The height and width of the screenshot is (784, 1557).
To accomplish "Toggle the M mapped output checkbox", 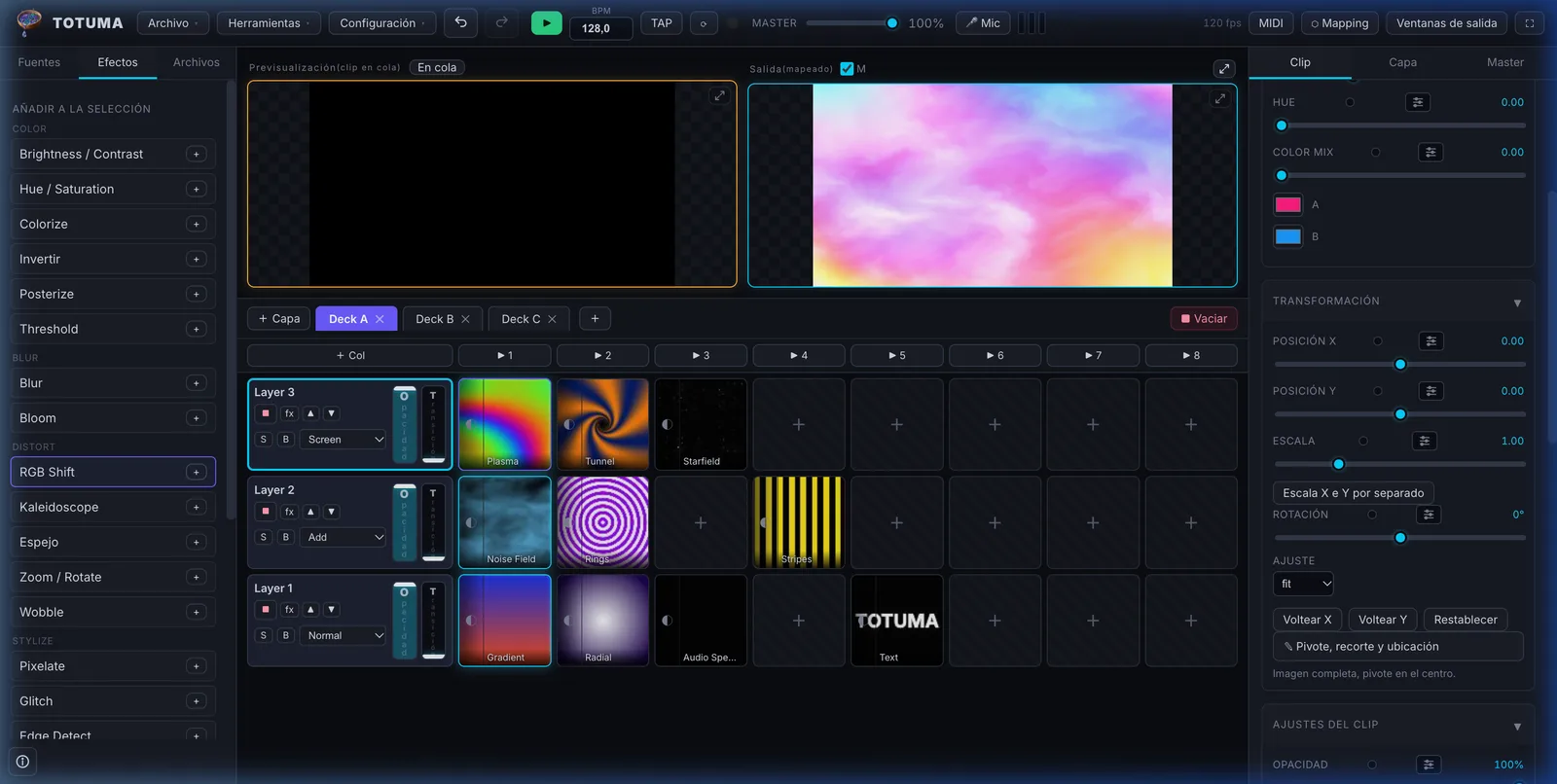I will pyautogui.click(x=847, y=68).
